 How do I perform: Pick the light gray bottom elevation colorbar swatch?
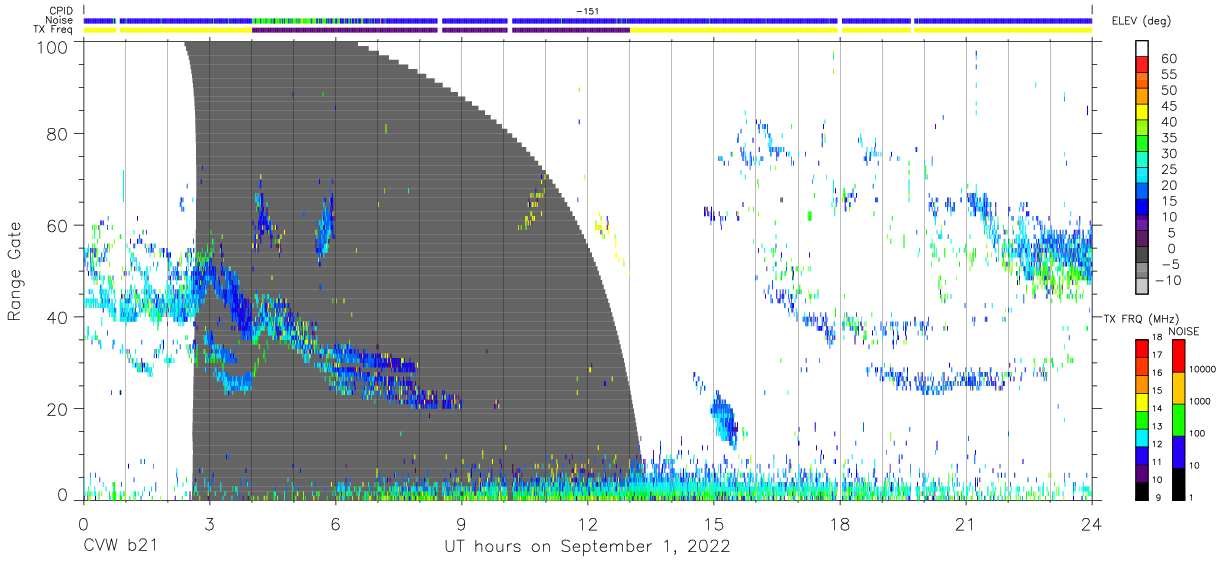click(1142, 285)
